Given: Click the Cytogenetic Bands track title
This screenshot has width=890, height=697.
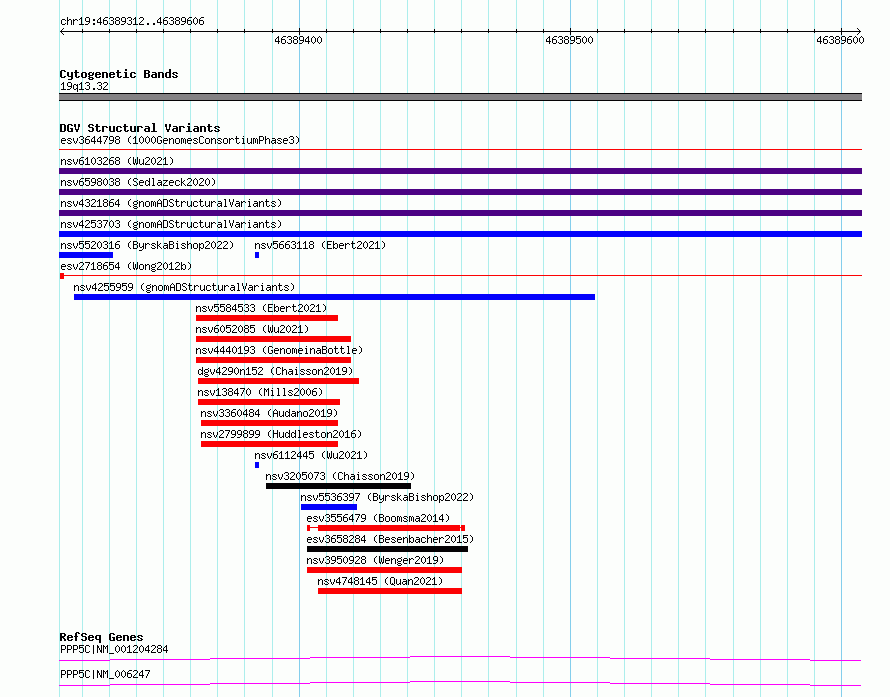Looking at the screenshot, I should pos(119,74).
